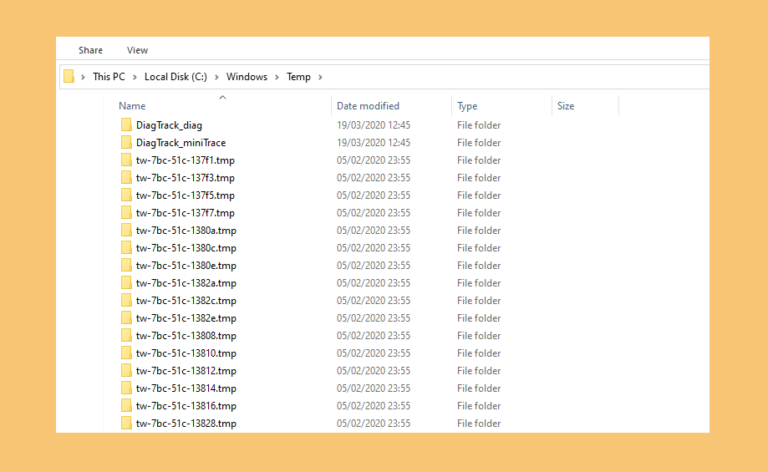Image resolution: width=768 pixels, height=472 pixels.
Task: Click File folder type of tw-7bc-51c-13828.tmp
Action: 479,424
